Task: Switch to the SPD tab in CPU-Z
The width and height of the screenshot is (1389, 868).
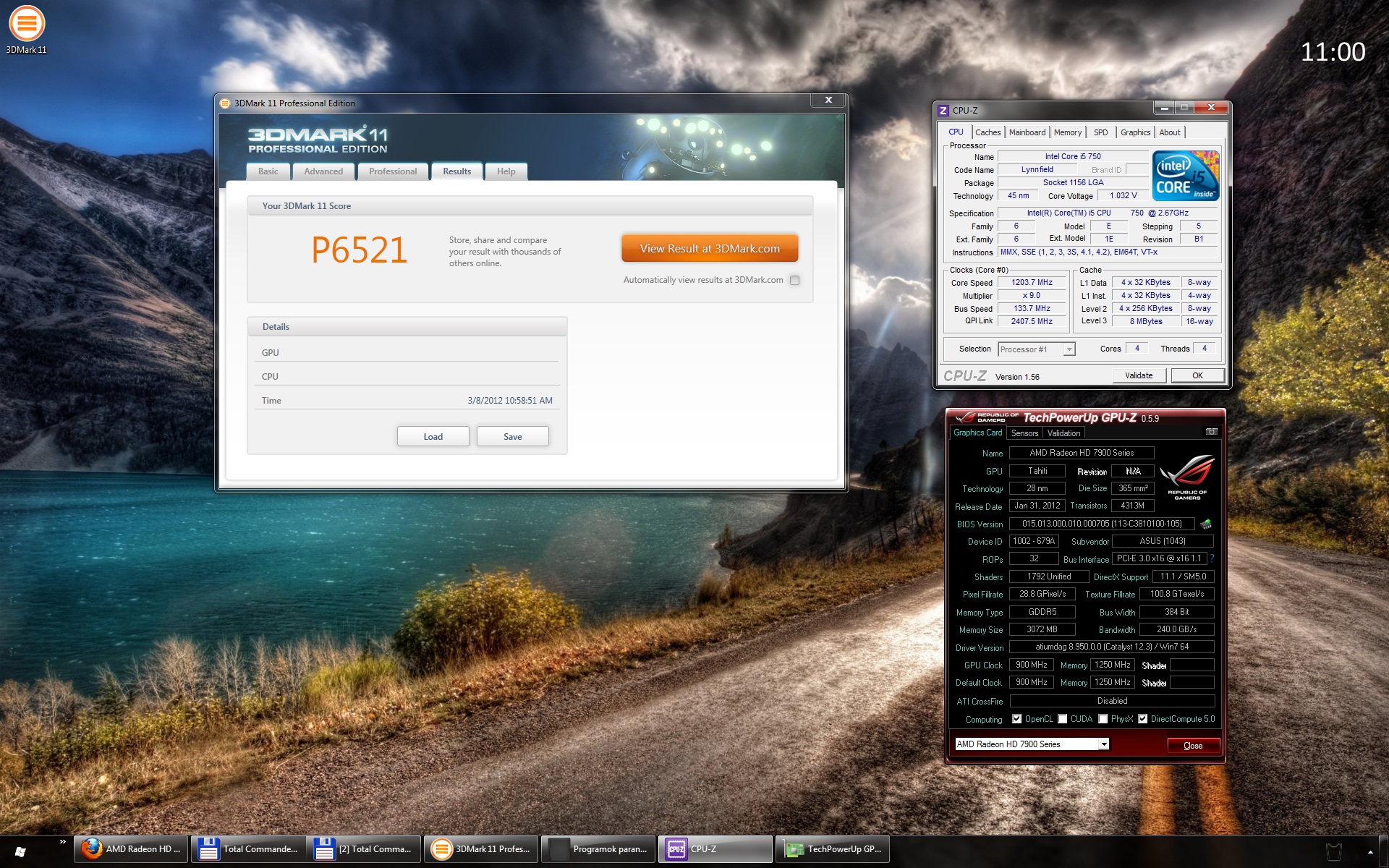Action: pyautogui.click(x=1100, y=132)
